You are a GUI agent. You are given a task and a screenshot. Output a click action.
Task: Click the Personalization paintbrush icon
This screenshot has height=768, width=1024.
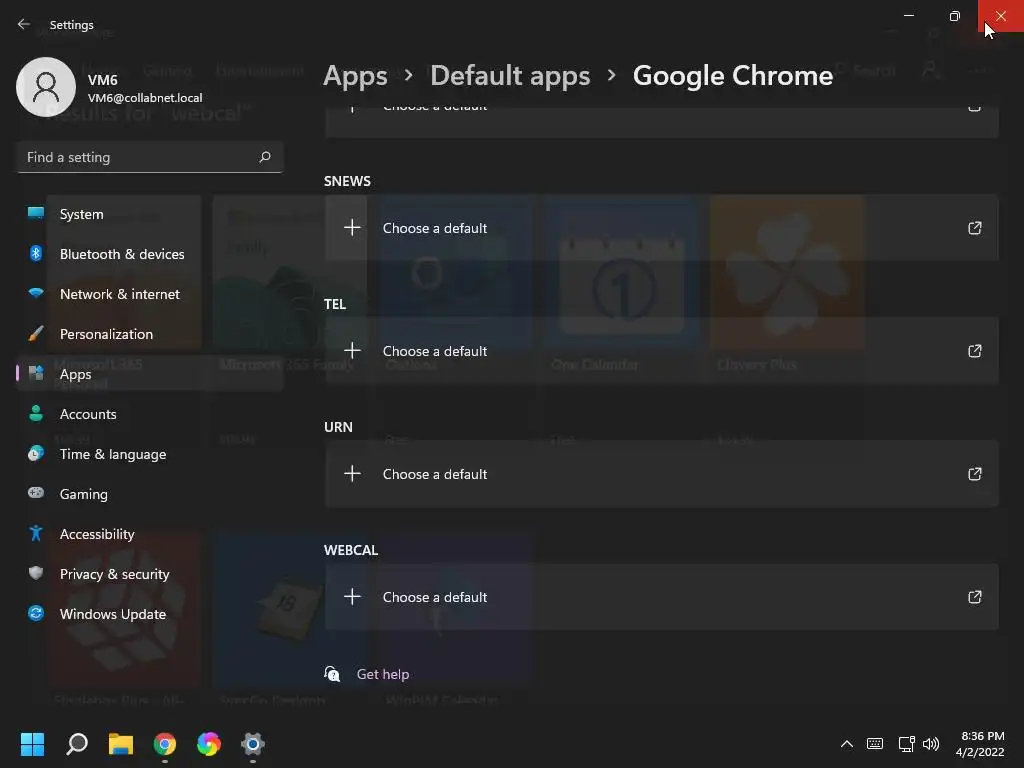pyautogui.click(x=36, y=333)
